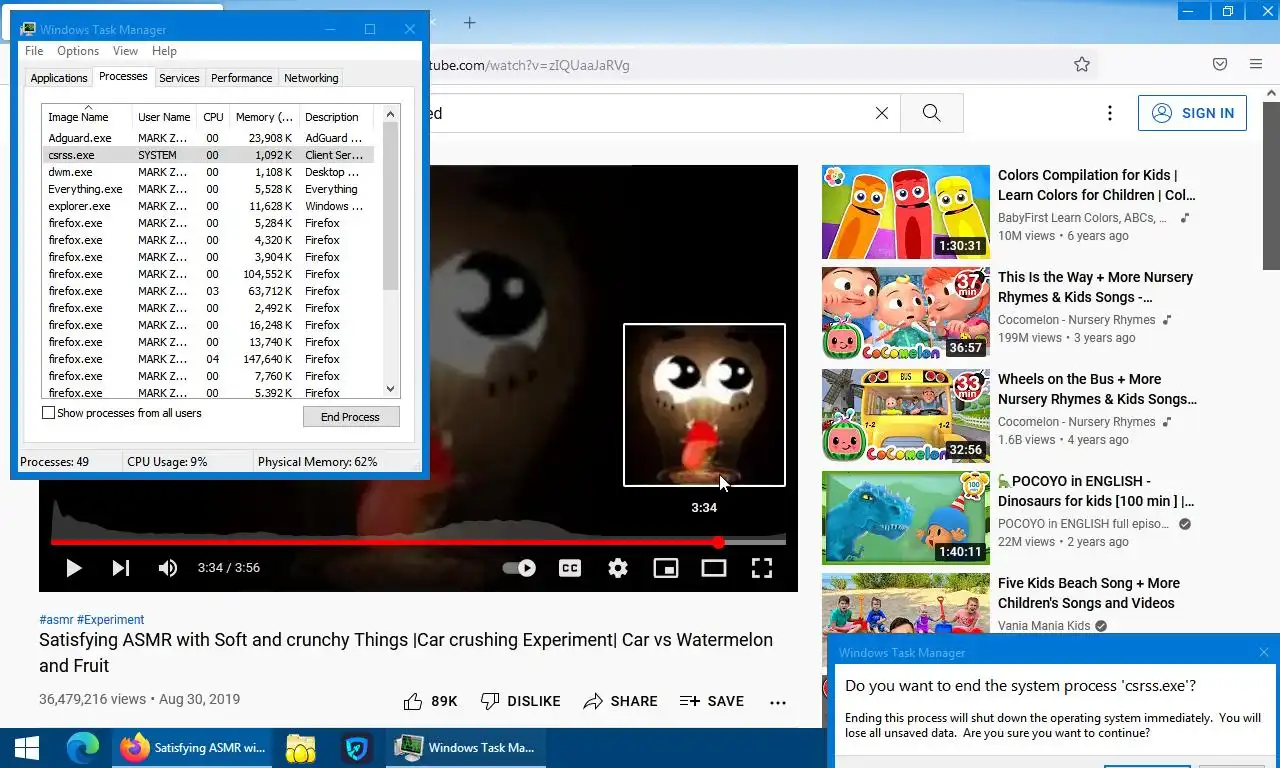The height and width of the screenshot is (768, 1280).
Task: Open File Explorer taskbar icon
Action: tap(300, 747)
